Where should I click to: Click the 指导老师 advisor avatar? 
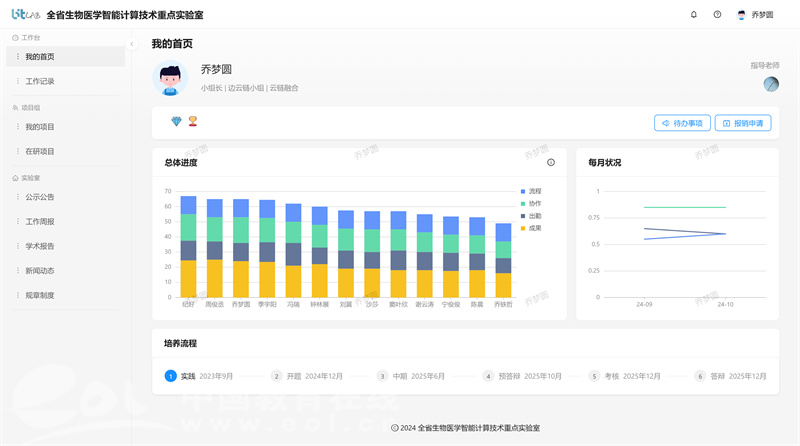(x=771, y=84)
